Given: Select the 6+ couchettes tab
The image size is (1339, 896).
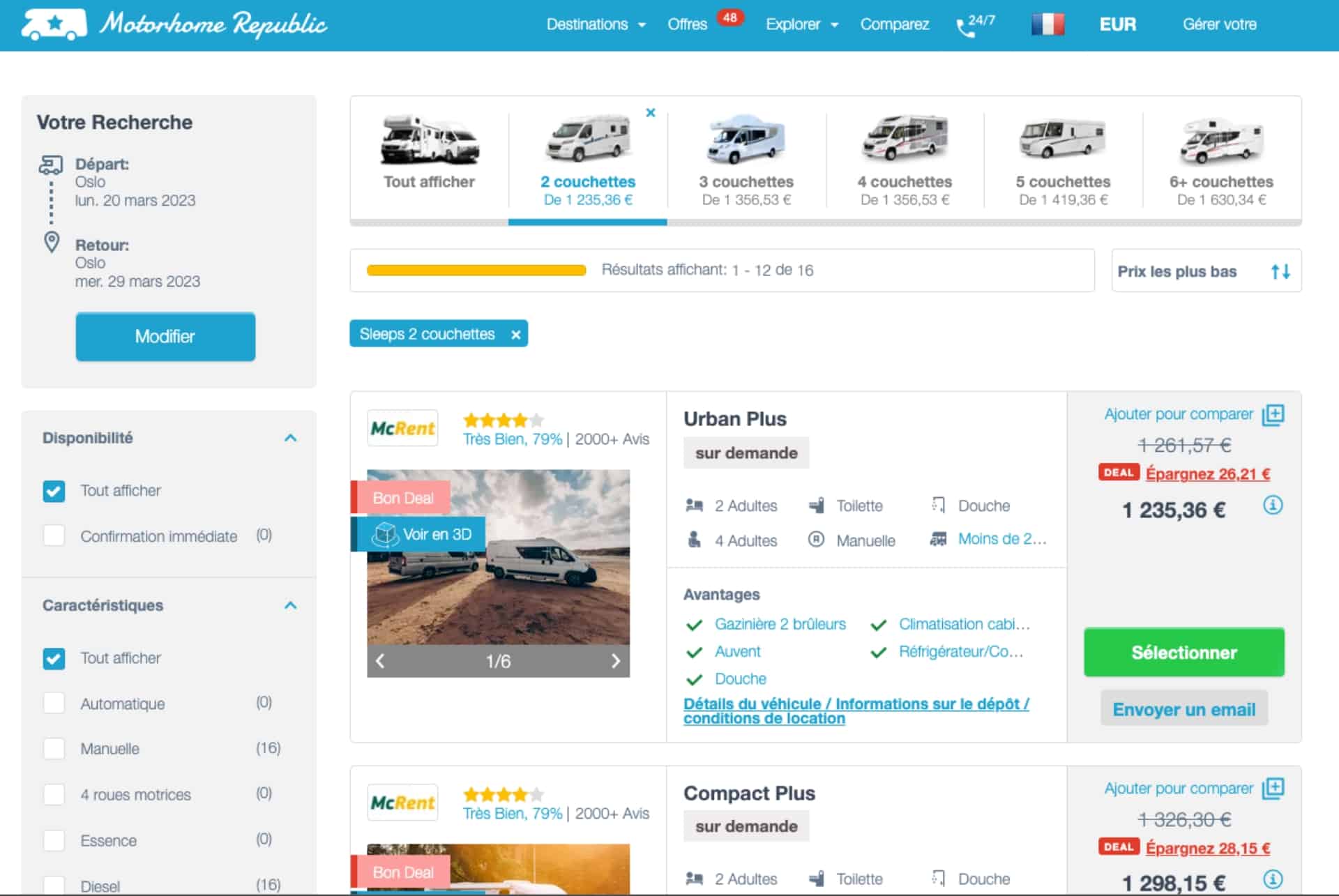Looking at the screenshot, I should point(1221,160).
